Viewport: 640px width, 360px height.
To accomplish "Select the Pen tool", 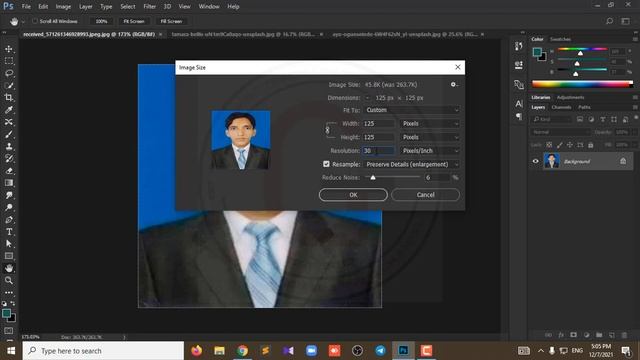I will pyautogui.click(x=9, y=220).
